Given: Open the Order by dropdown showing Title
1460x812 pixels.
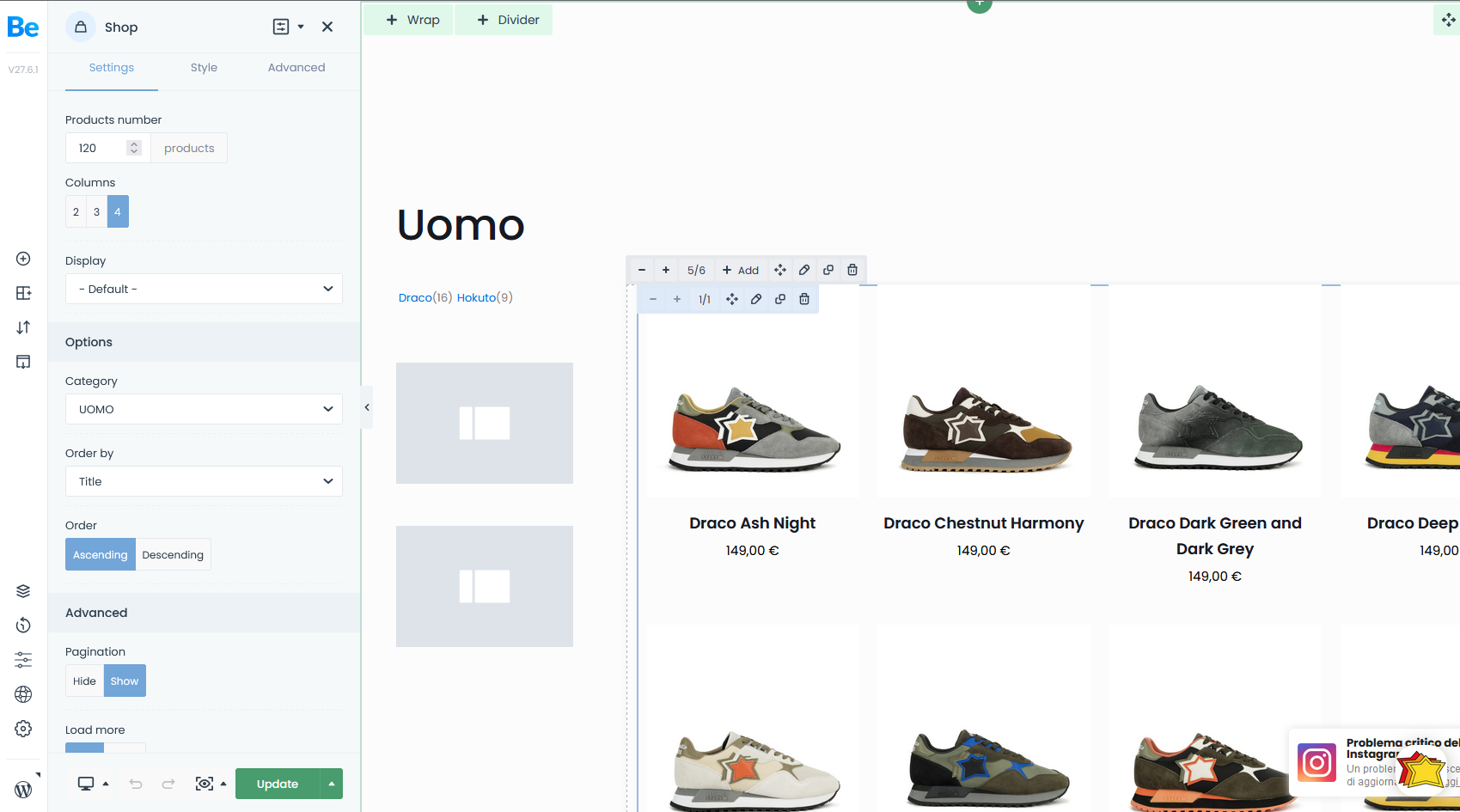Looking at the screenshot, I should pos(204,481).
